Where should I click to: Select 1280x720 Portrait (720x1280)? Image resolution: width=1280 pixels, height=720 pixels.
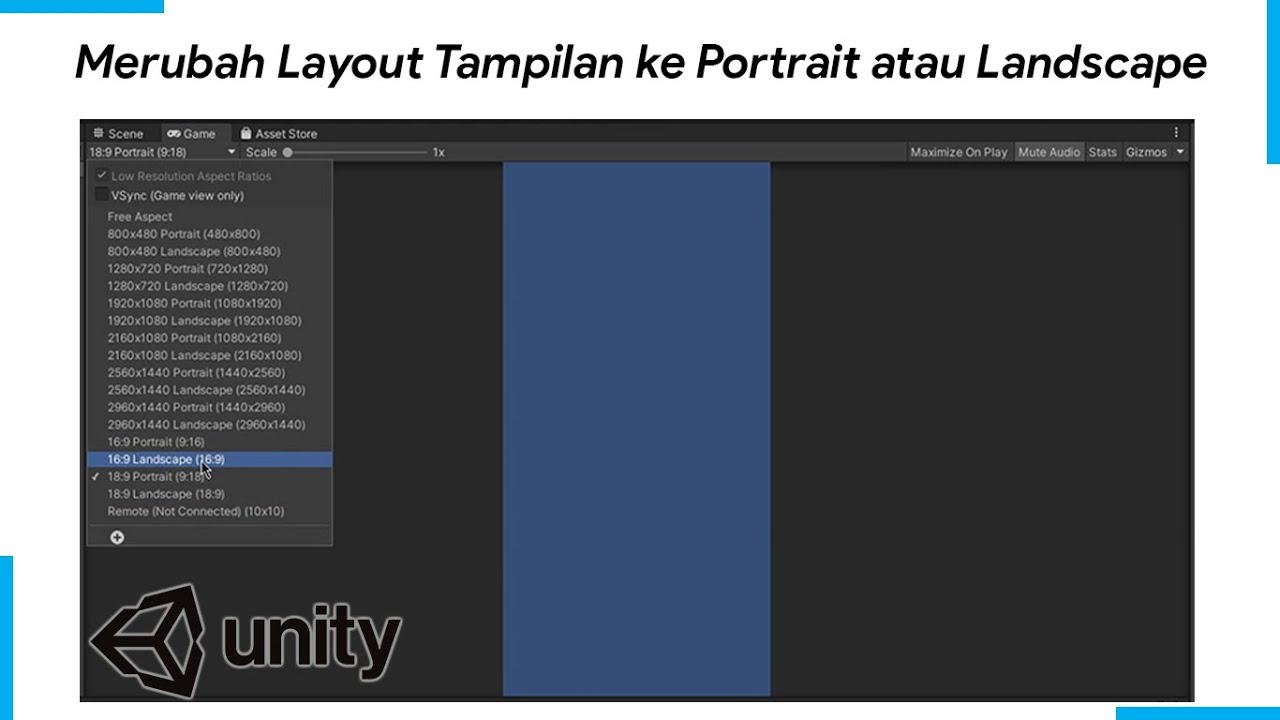[x=209, y=268]
